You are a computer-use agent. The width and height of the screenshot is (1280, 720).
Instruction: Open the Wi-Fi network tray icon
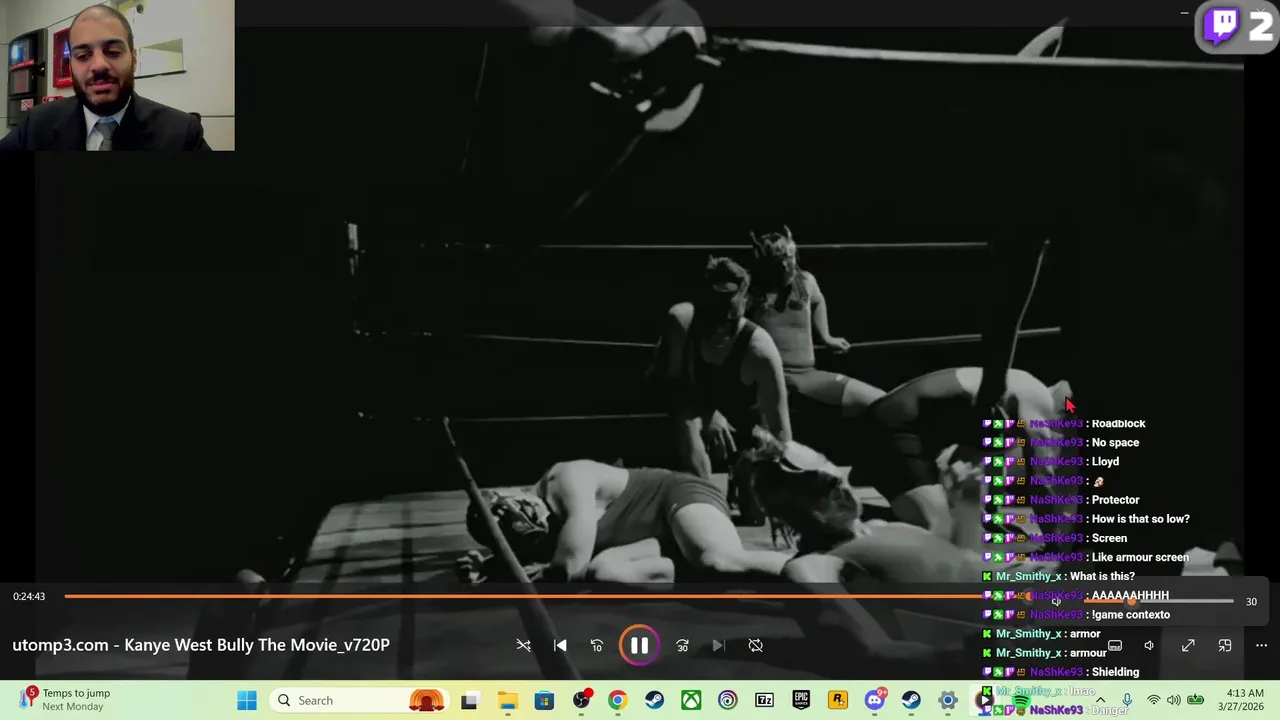pyautogui.click(x=1154, y=700)
